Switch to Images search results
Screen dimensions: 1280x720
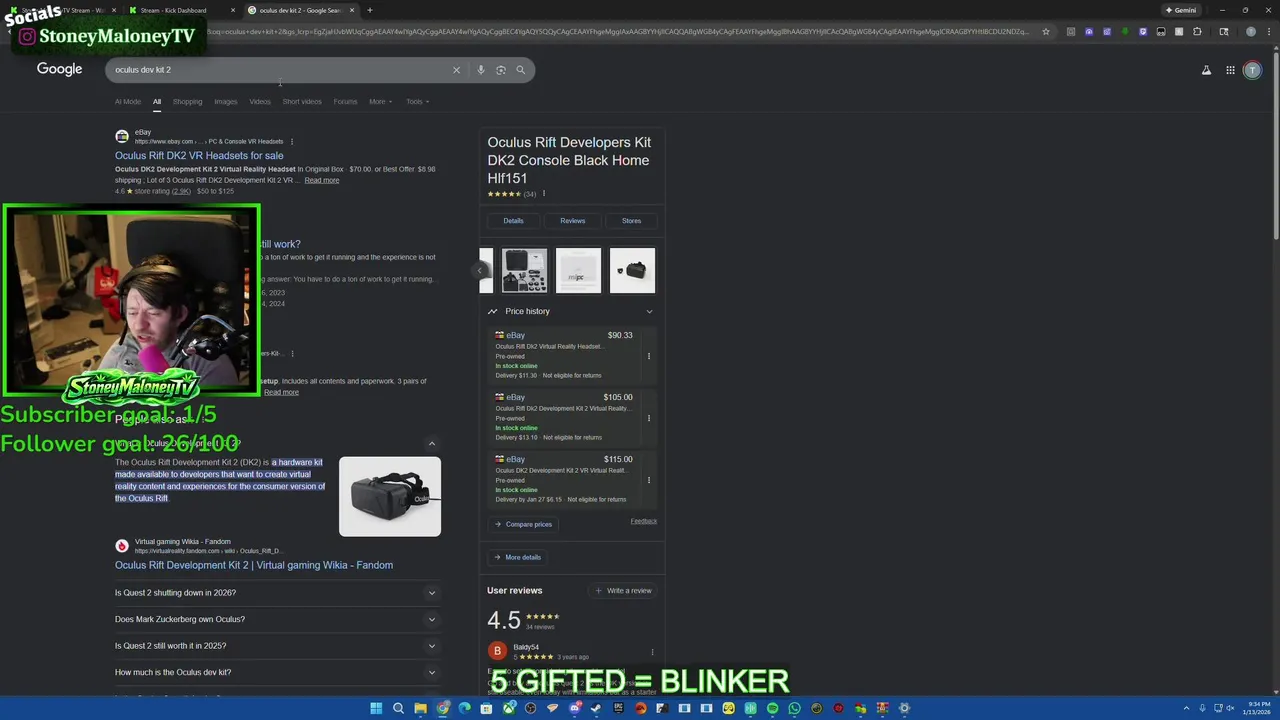tap(226, 101)
